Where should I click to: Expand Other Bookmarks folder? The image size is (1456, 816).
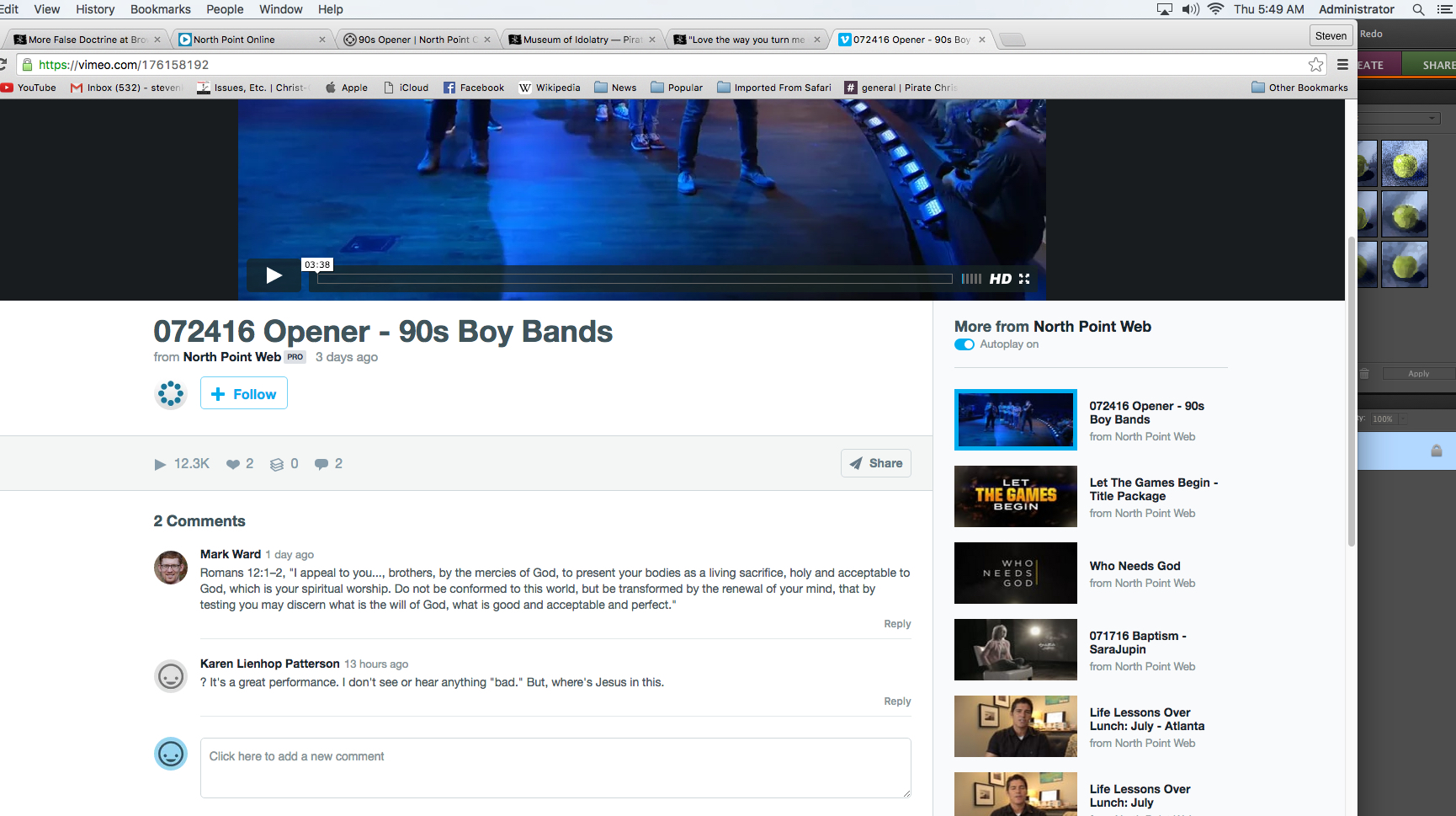pyautogui.click(x=1299, y=88)
